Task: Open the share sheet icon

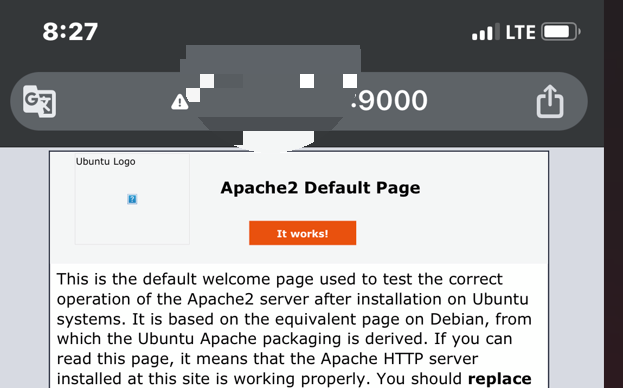Action: click(550, 101)
